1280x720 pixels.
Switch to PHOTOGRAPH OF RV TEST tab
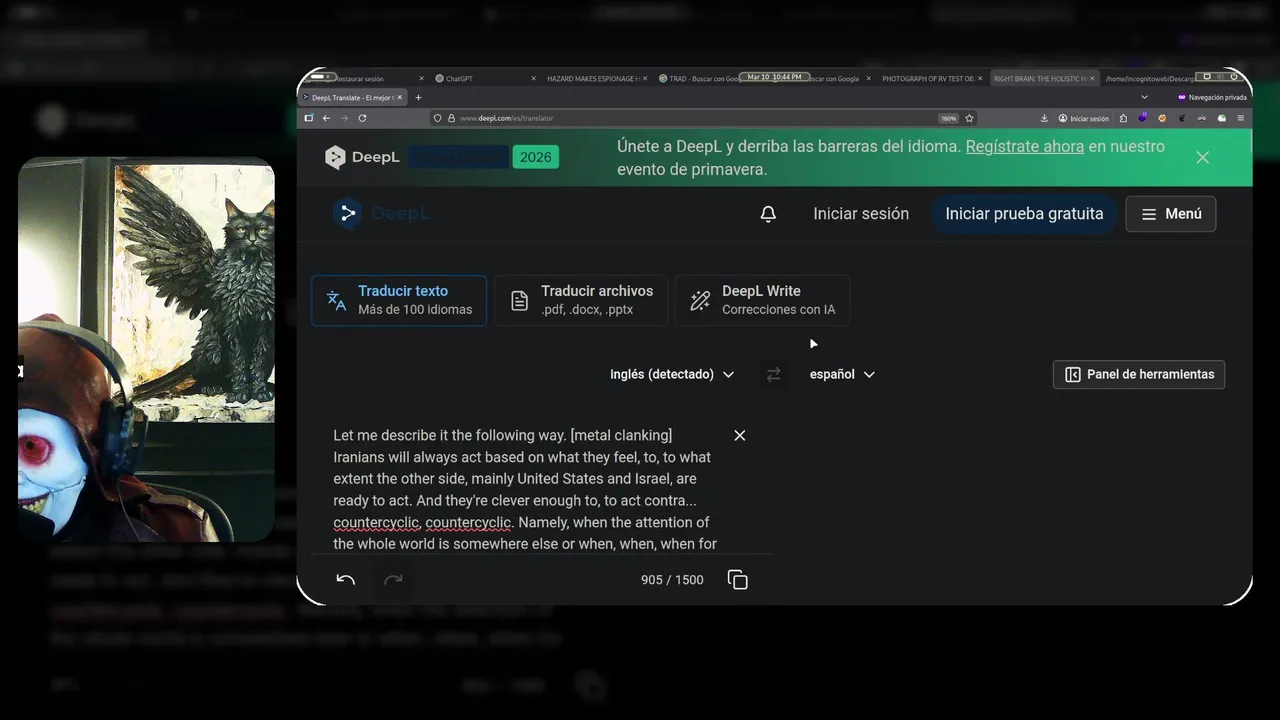pos(934,78)
